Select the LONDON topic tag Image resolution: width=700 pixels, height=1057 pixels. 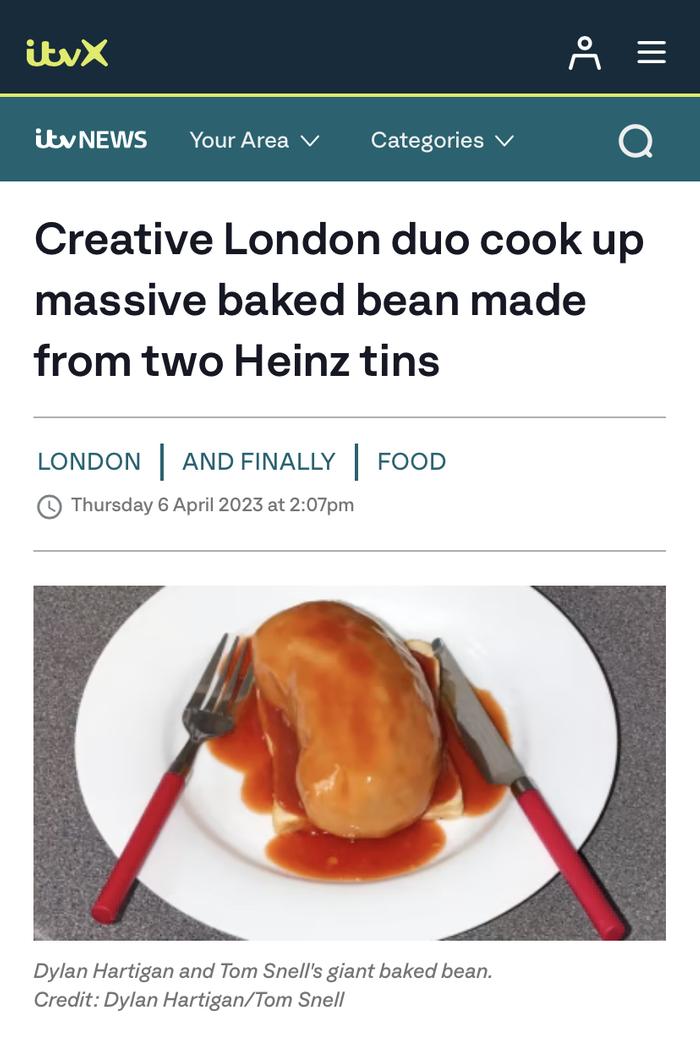pos(89,462)
